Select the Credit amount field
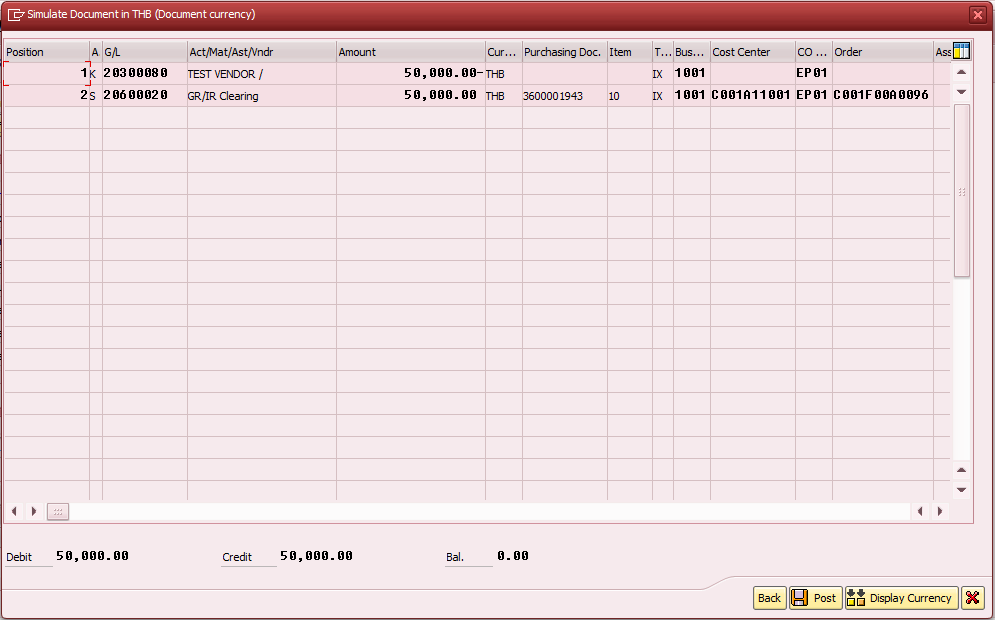This screenshot has height=620, width=995. [x=317, y=556]
